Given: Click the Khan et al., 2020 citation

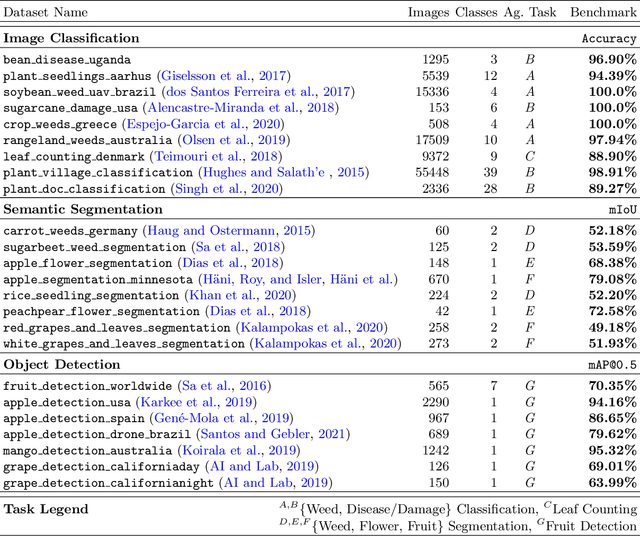Looking at the screenshot, I should pyautogui.click(x=240, y=295).
